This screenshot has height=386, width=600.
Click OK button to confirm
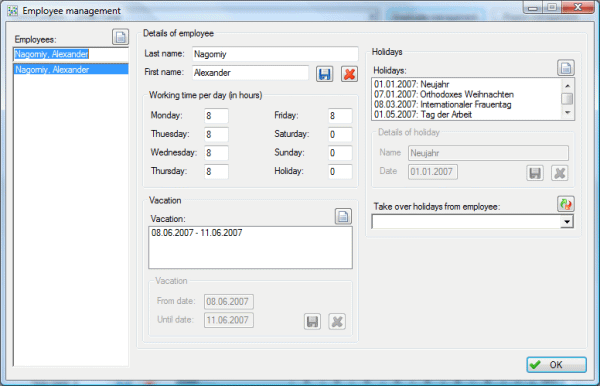[x=556, y=365]
